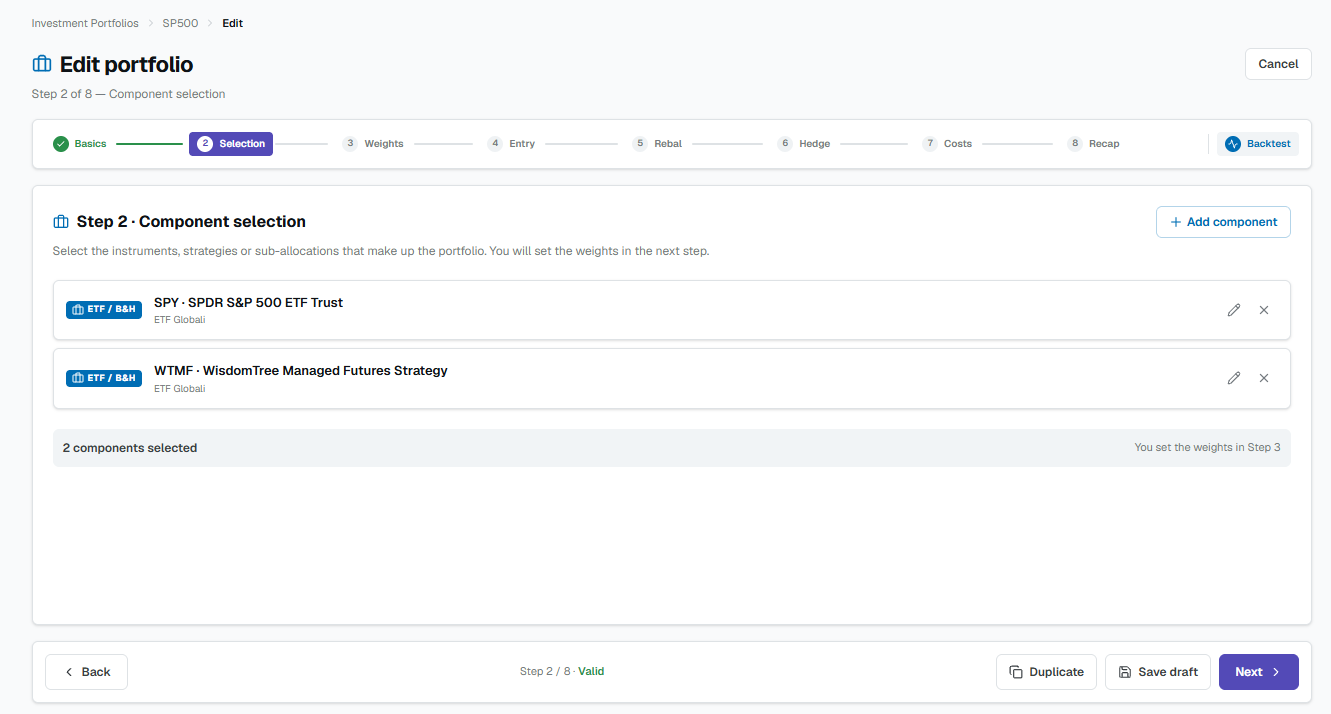
Task: Open the SP500 breadcrumb link
Action: coord(180,23)
